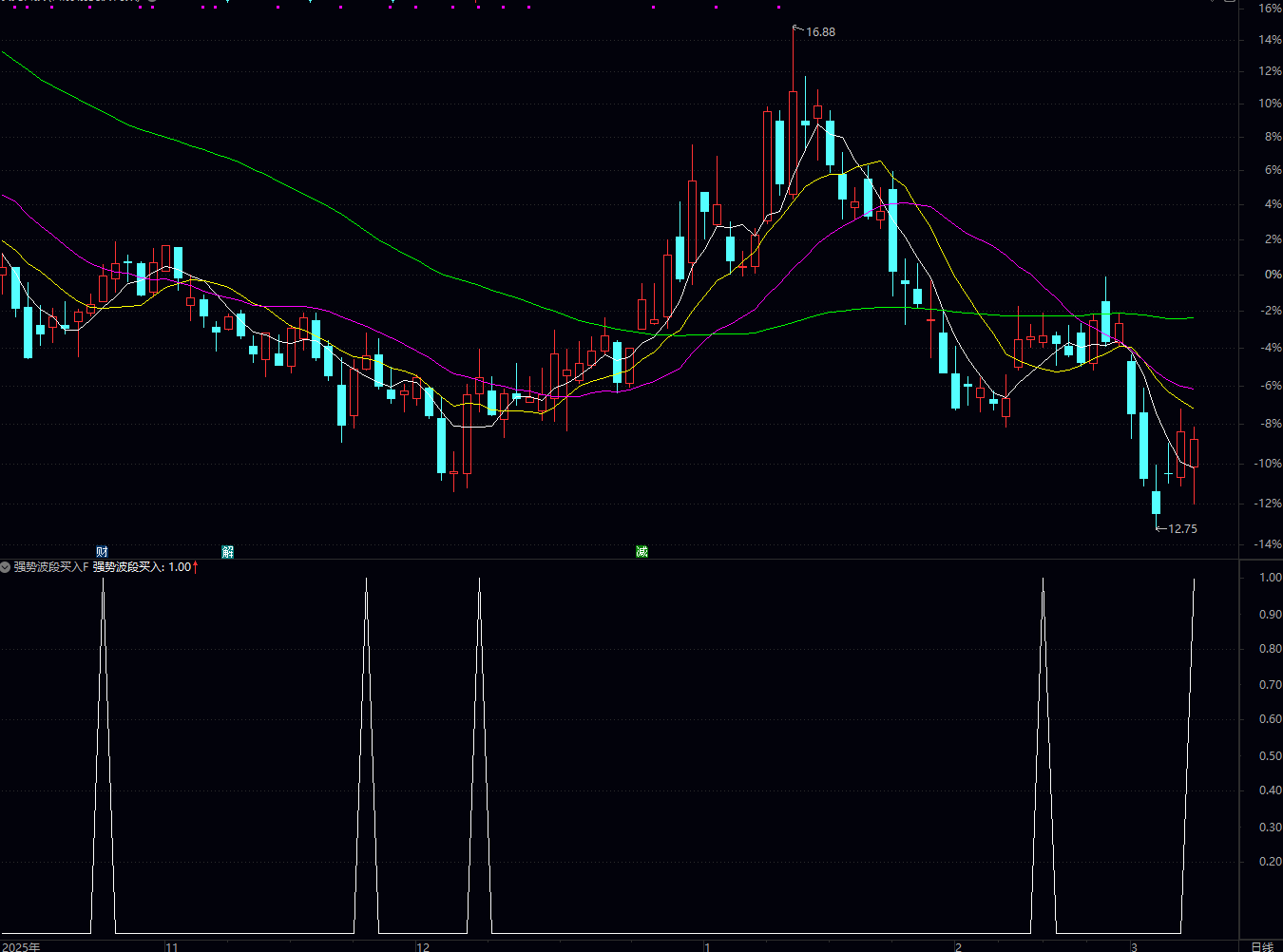This screenshot has height=952, width=1283.
Task: Click the 财 financial report marker
Action: 102,551
